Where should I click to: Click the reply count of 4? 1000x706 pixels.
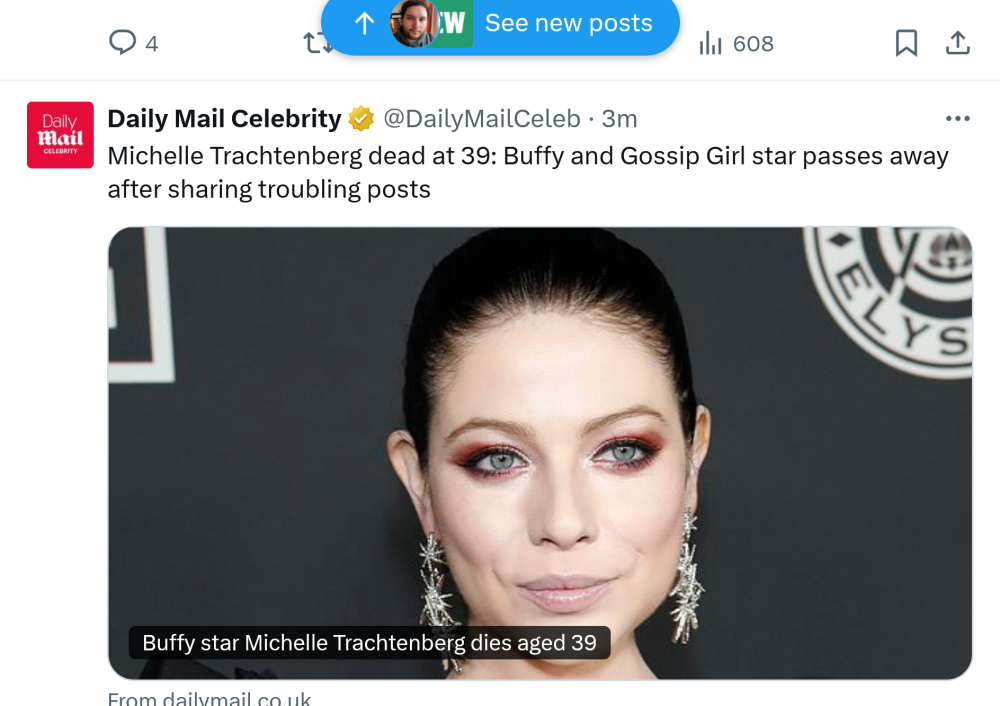point(151,44)
